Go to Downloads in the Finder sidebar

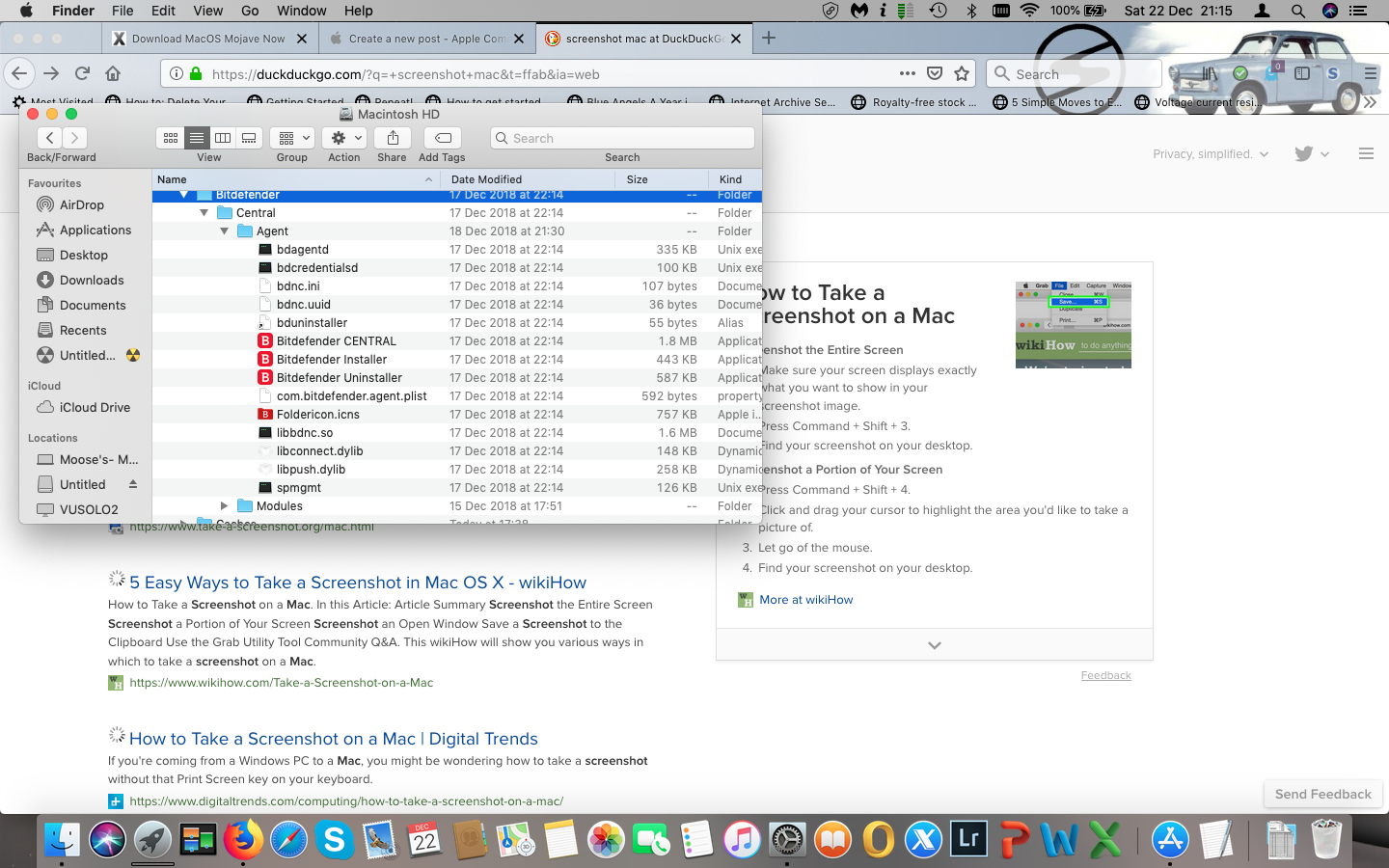point(92,280)
